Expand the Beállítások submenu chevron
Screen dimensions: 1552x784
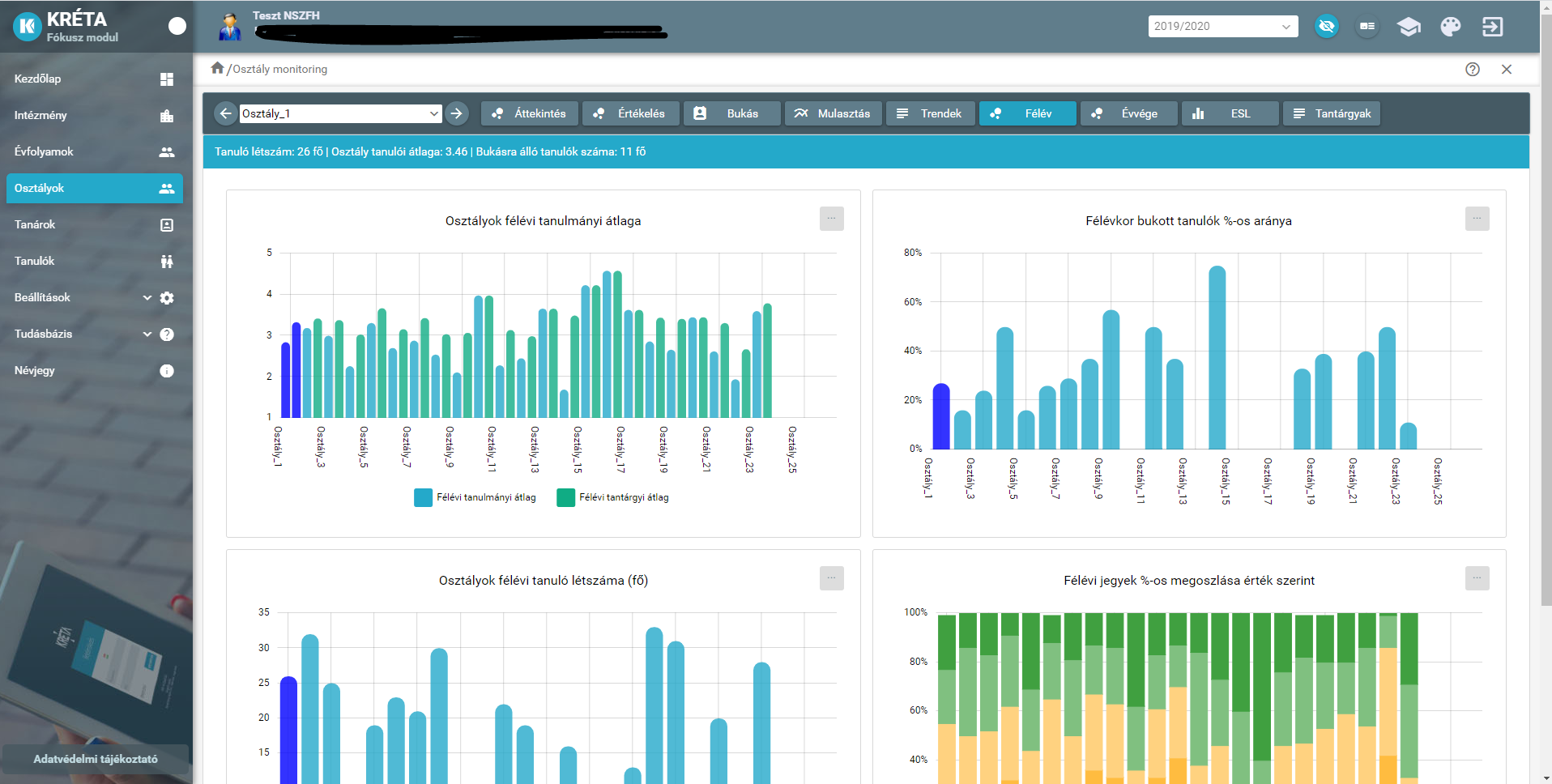click(x=147, y=298)
